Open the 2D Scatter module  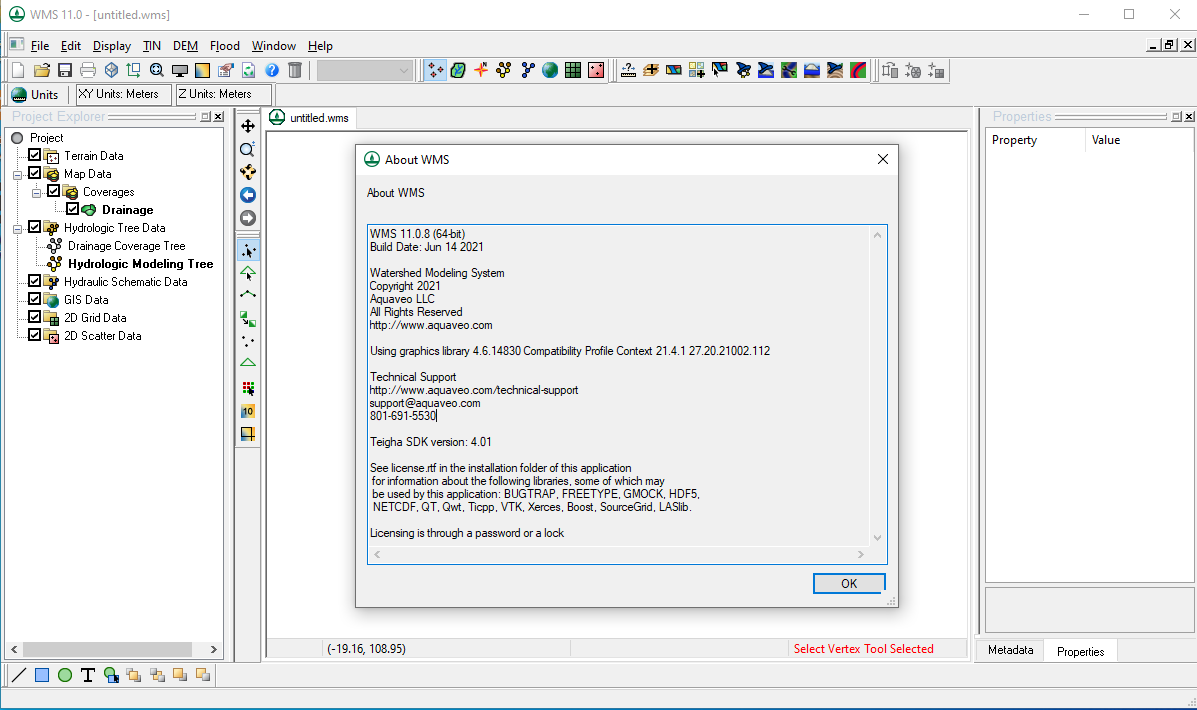[596, 70]
